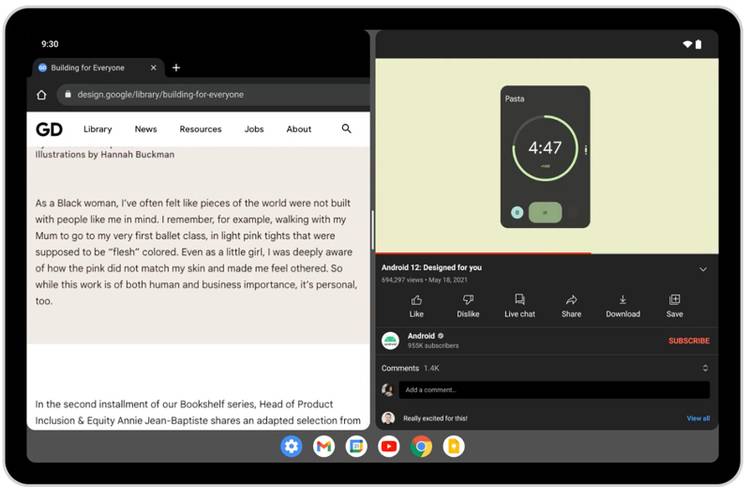This screenshot has height=501, width=750.
Task: Click the Add a comment field
Action: click(554, 390)
